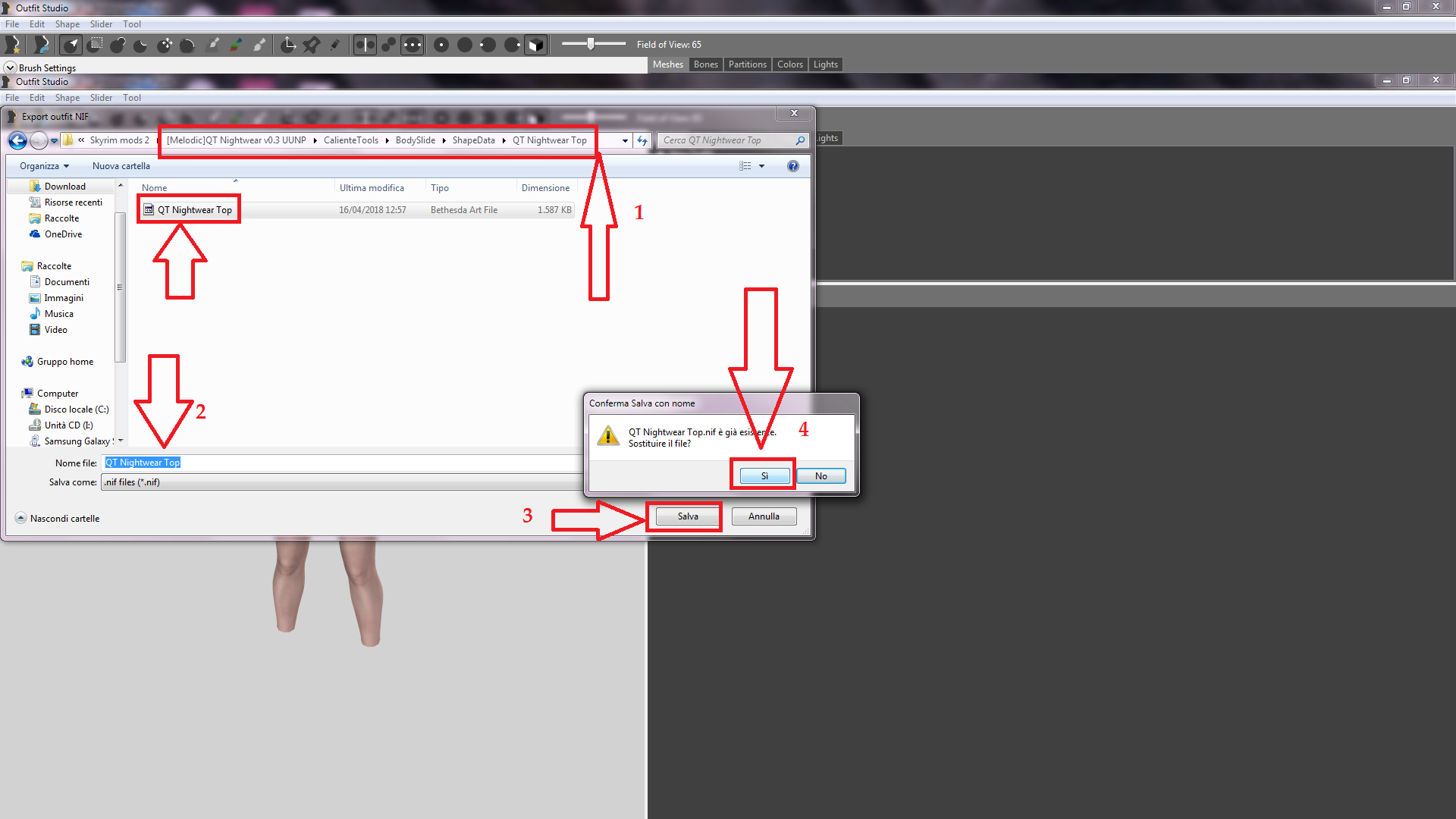Select the brush settings tool icon
The height and width of the screenshot is (819, 1456).
pos(10,67)
